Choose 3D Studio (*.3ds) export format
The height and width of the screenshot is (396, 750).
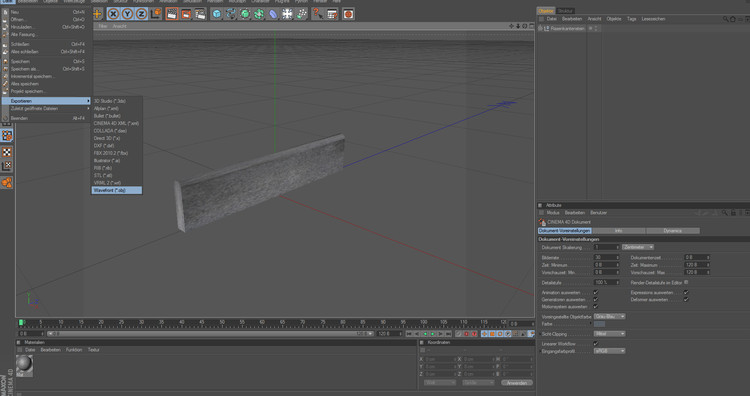point(117,101)
